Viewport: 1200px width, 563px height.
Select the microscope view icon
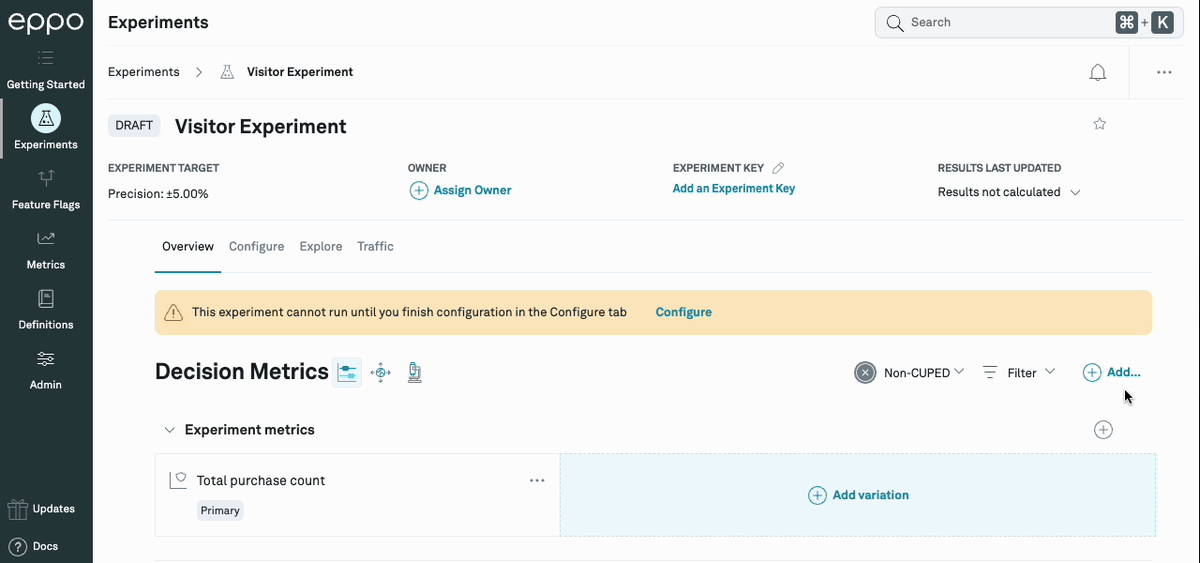[414, 373]
